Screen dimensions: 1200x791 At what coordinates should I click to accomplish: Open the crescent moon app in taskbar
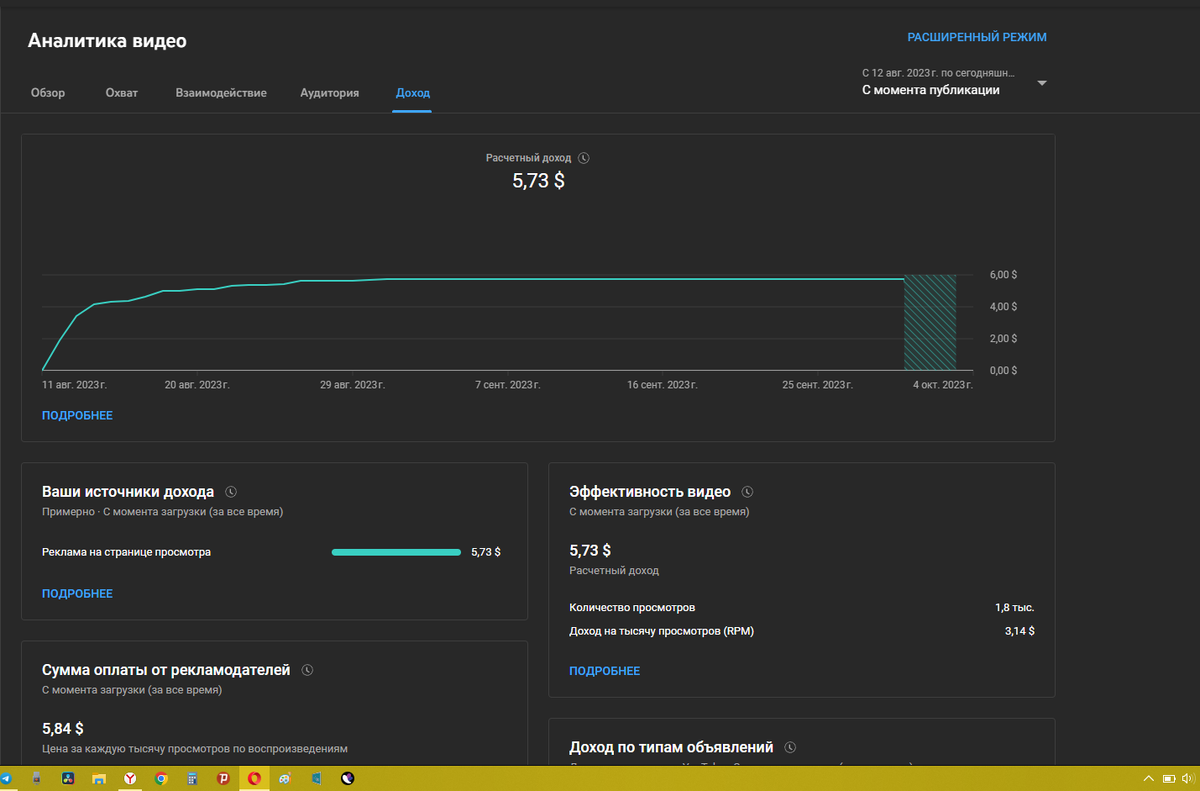[347, 778]
